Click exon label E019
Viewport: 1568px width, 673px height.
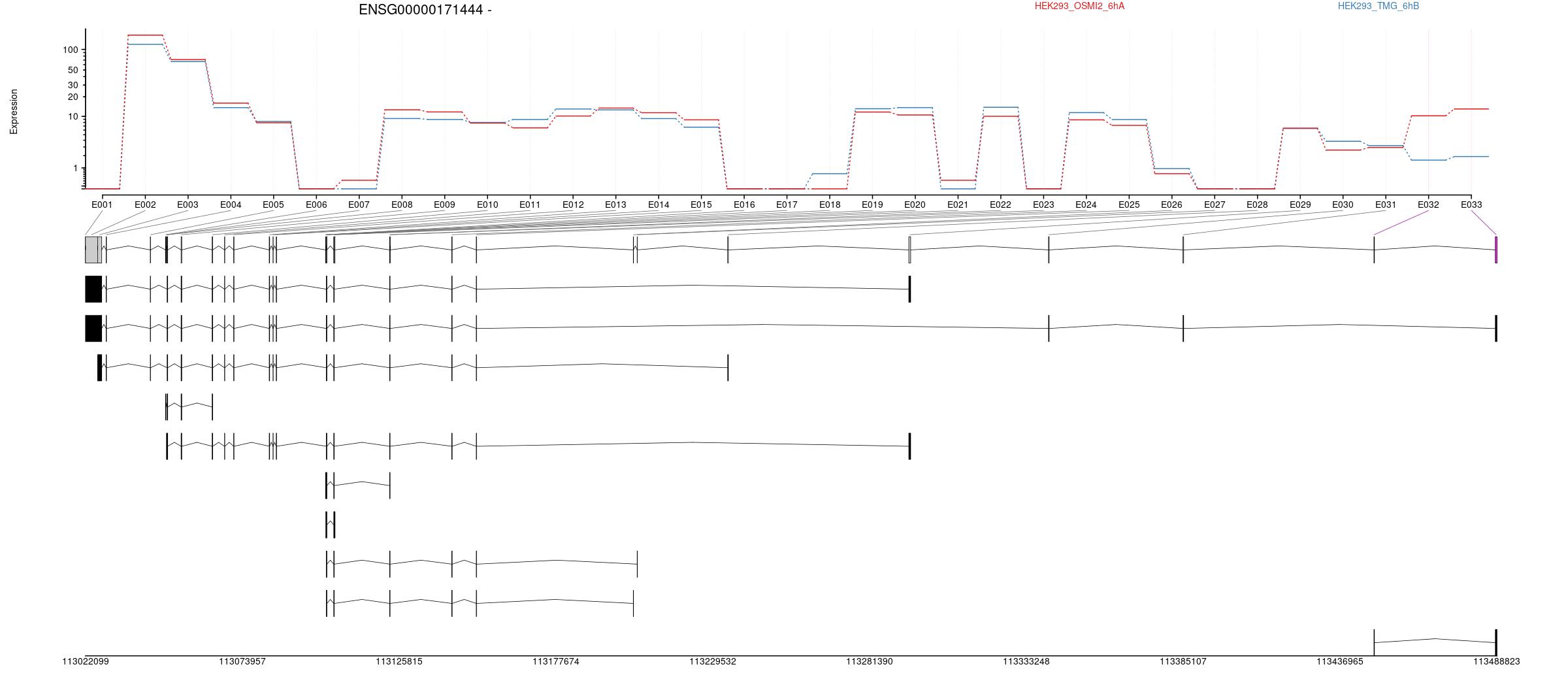click(x=872, y=205)
